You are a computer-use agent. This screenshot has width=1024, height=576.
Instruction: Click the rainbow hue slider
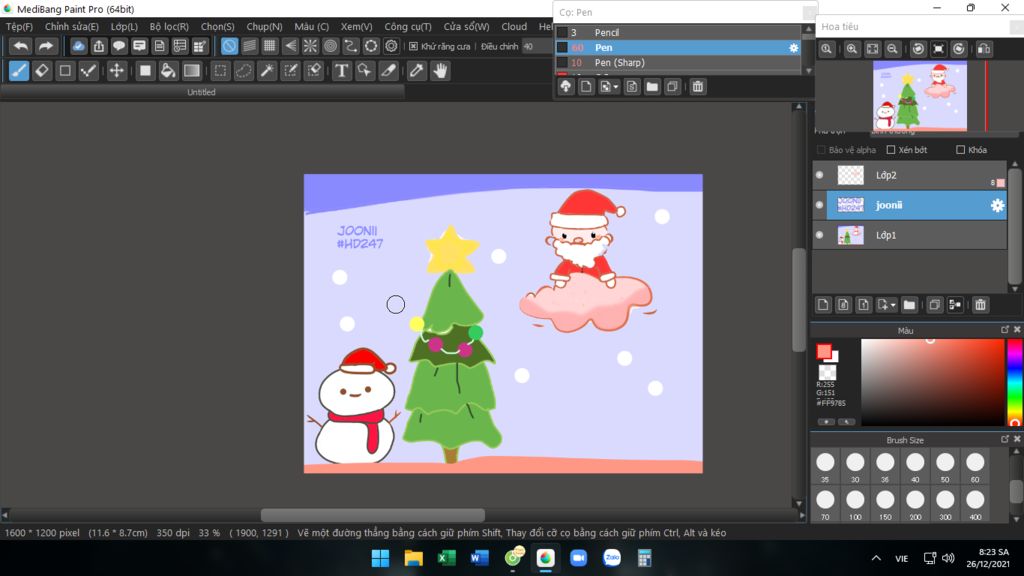tap(1014, 382)
